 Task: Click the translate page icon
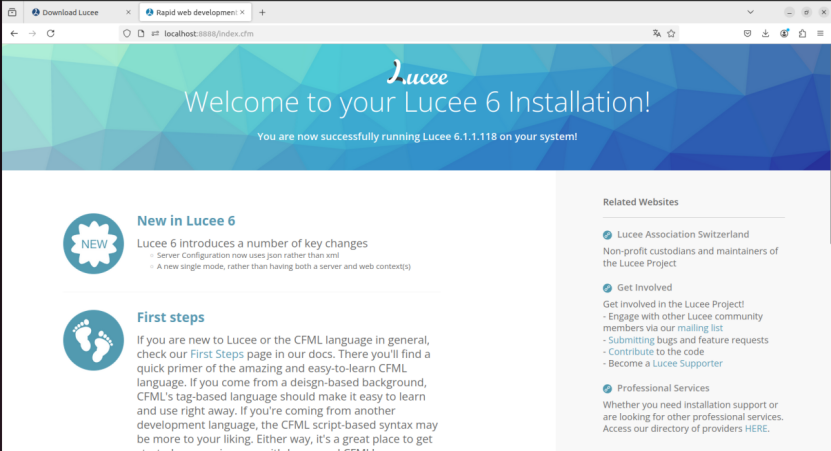[656, 33]
